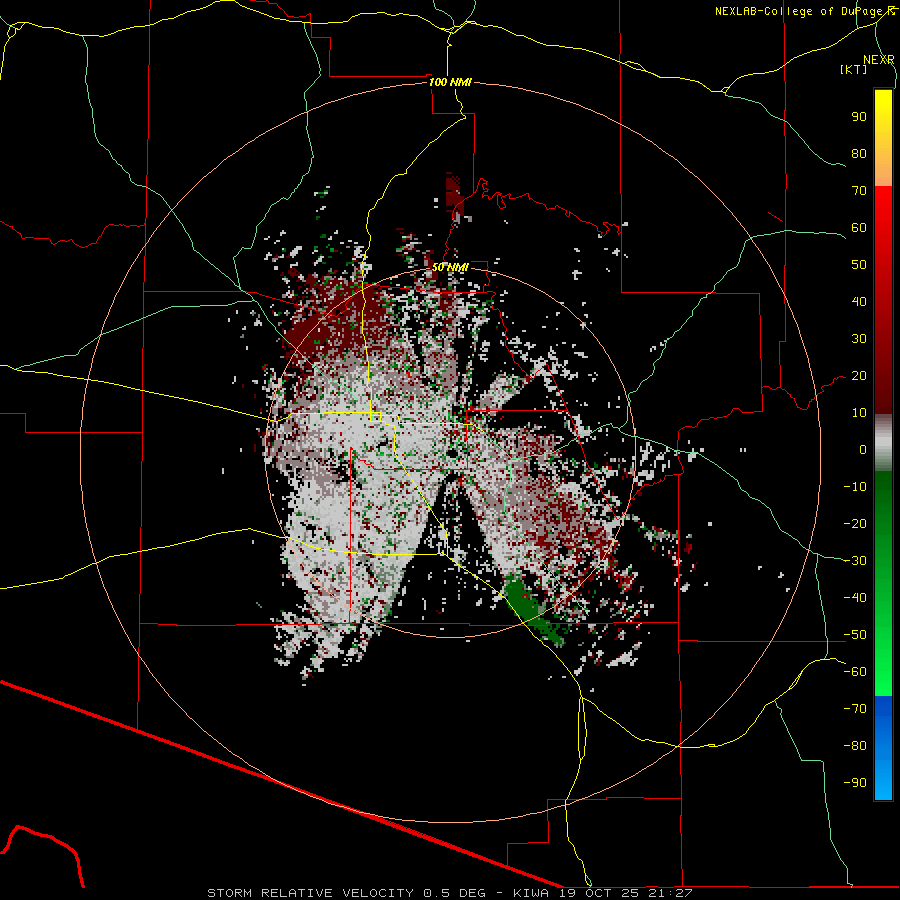Viewport: 900px width, 900px height.
Task: Click the 10 value on the velocity scale
Action: pyautogui.click(x=859, y=413)
